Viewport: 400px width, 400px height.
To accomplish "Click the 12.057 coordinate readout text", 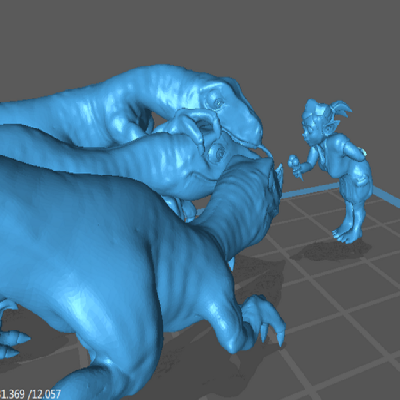I will coord(46,394).
